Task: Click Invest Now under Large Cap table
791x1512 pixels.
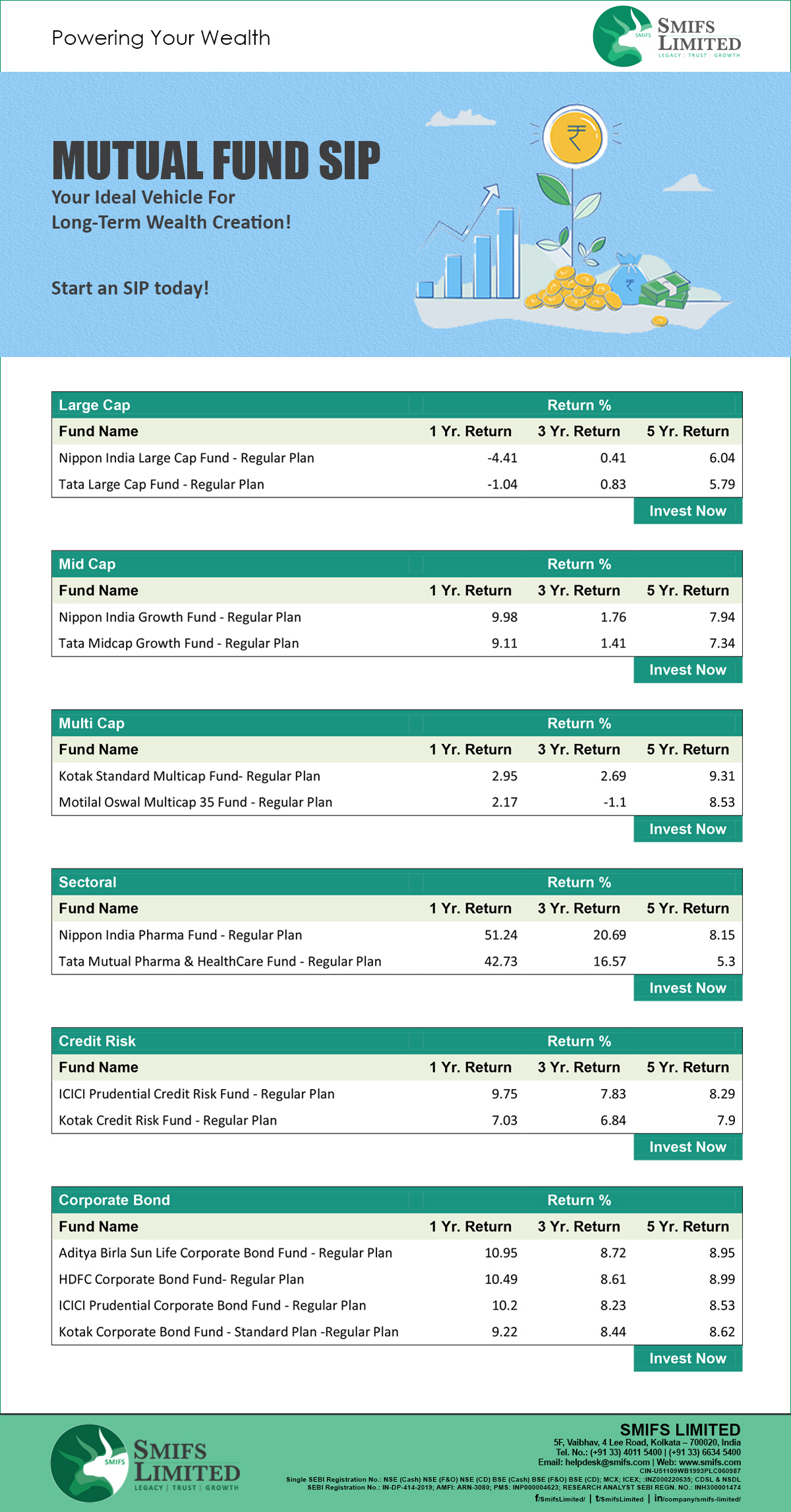Action: pyautogui.click(x=688, y=511)
